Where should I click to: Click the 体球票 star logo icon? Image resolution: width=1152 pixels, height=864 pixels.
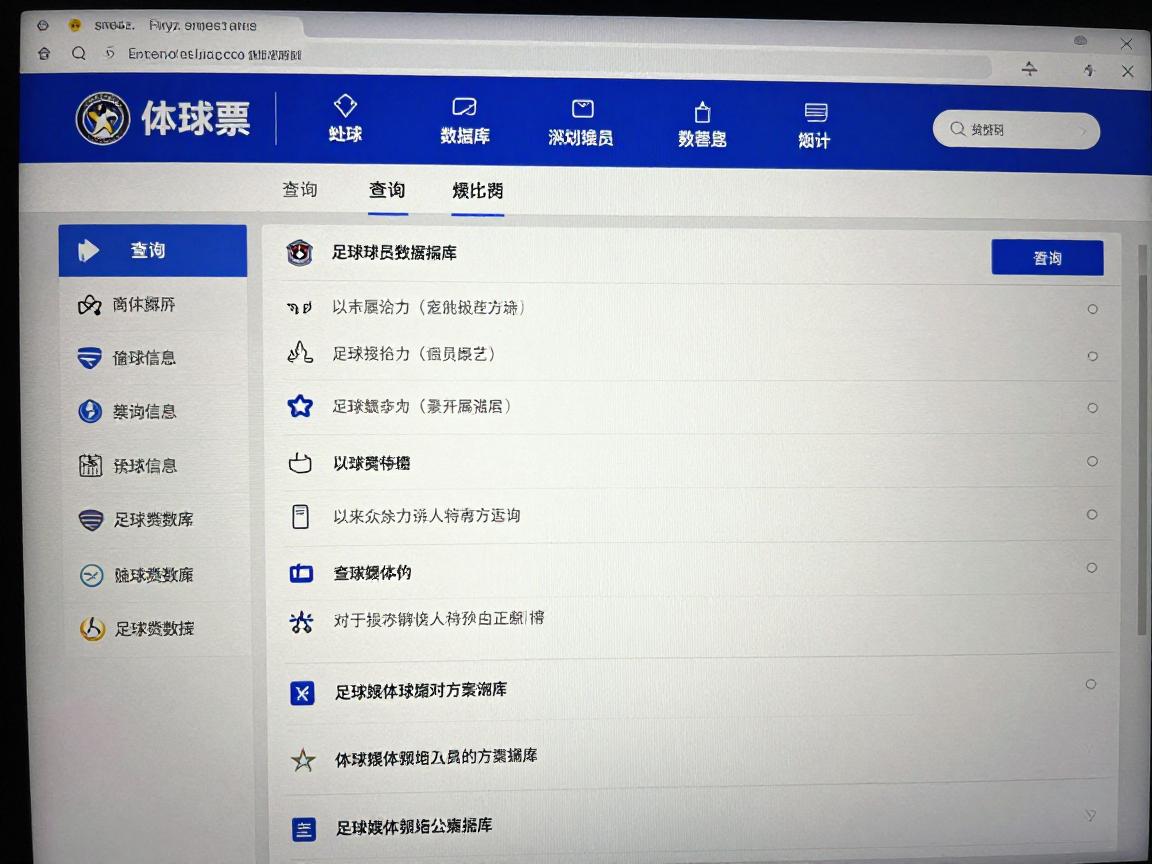coord(102,118)
